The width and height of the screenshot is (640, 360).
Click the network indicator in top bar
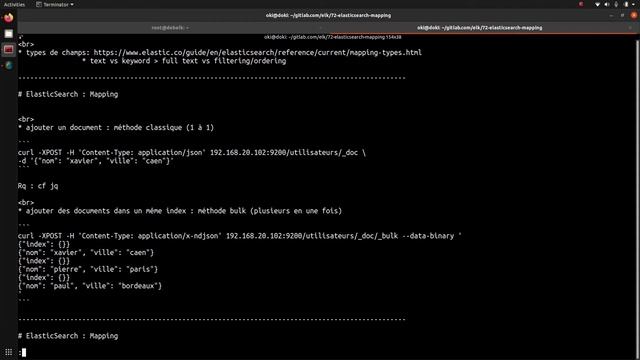click(597, 4)
